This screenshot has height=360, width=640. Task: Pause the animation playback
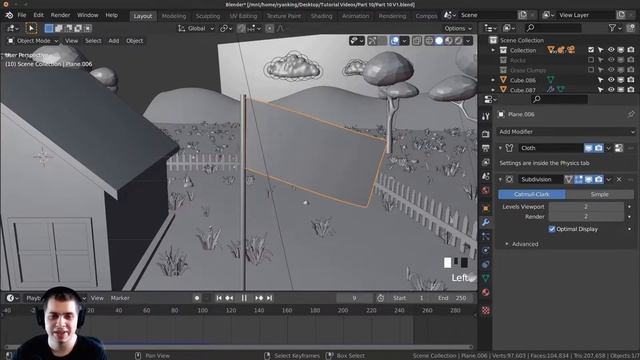(x=244, y=298)
